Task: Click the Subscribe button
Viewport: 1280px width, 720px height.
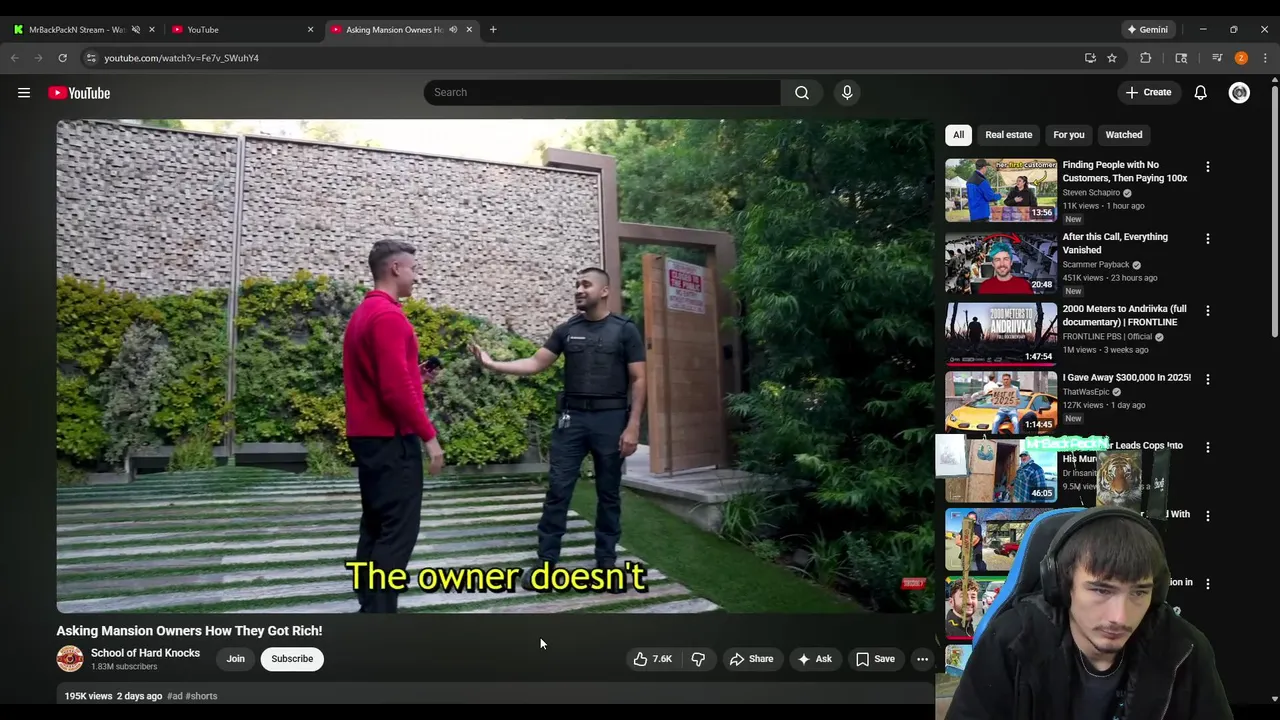Action: coord(292,659)
